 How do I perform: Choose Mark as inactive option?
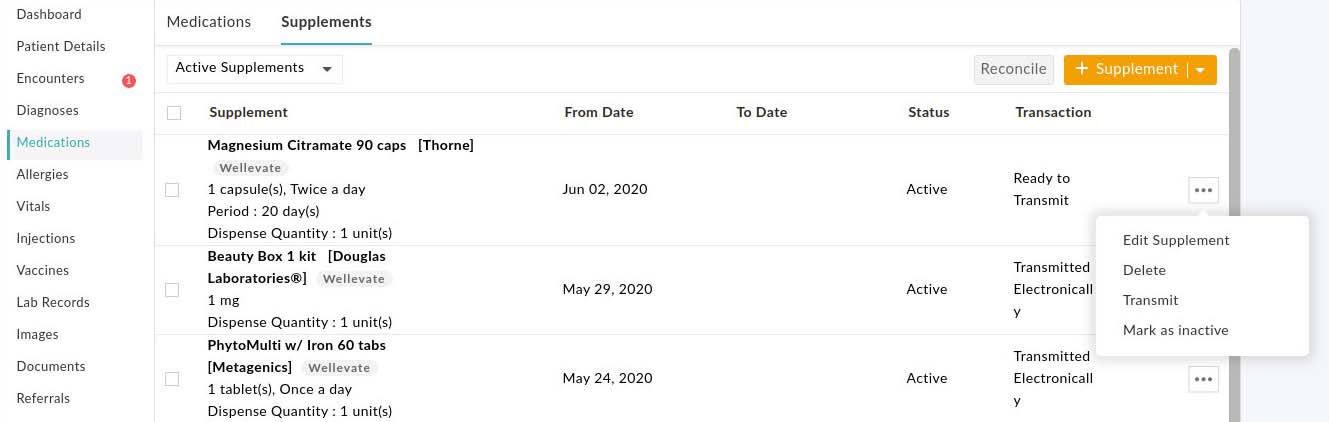[x=1175, y=331]
